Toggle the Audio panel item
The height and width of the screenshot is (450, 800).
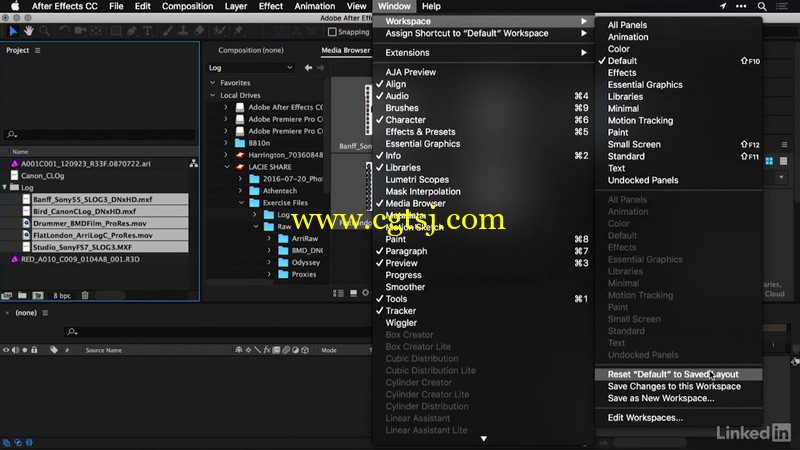click(x=483, y=96)
